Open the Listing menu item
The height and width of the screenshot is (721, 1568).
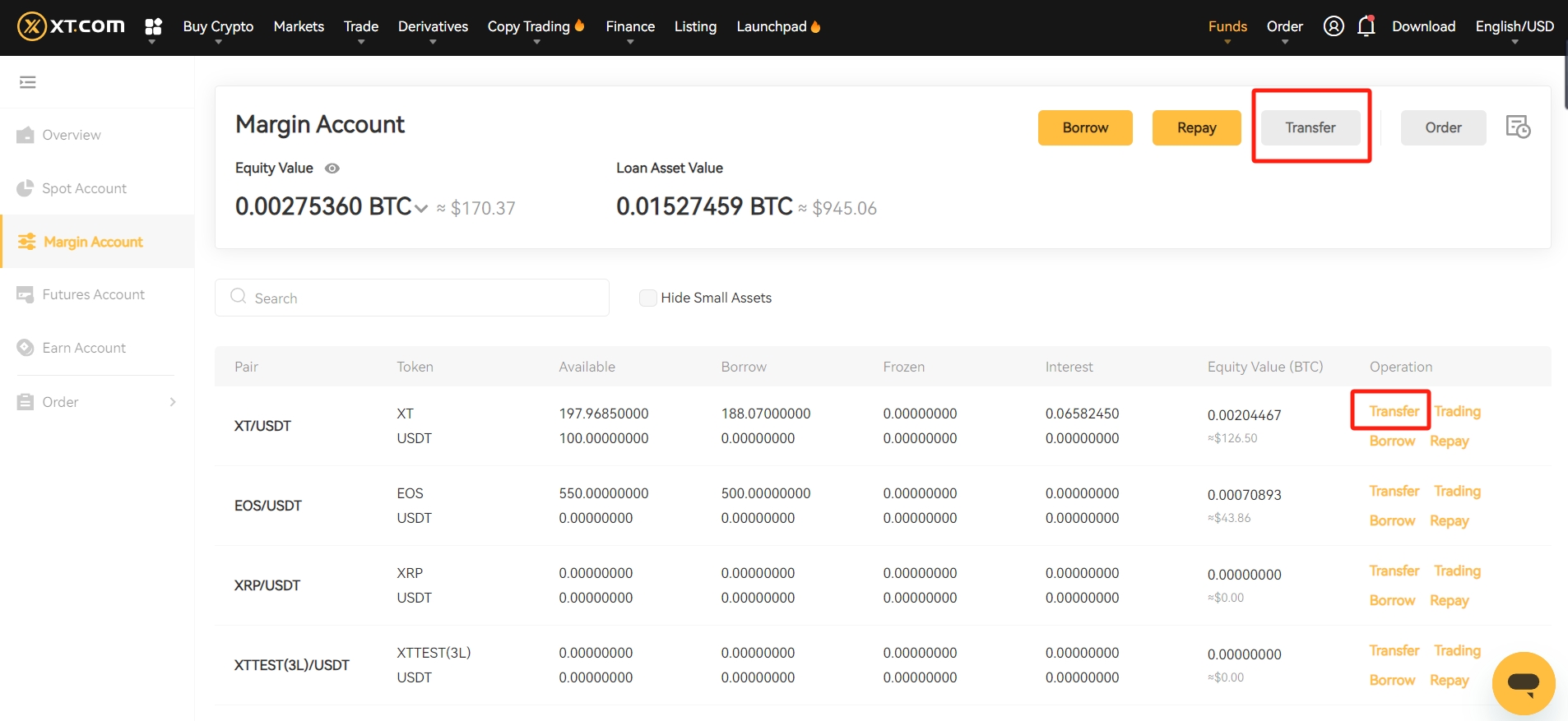(x=695, y=26)
